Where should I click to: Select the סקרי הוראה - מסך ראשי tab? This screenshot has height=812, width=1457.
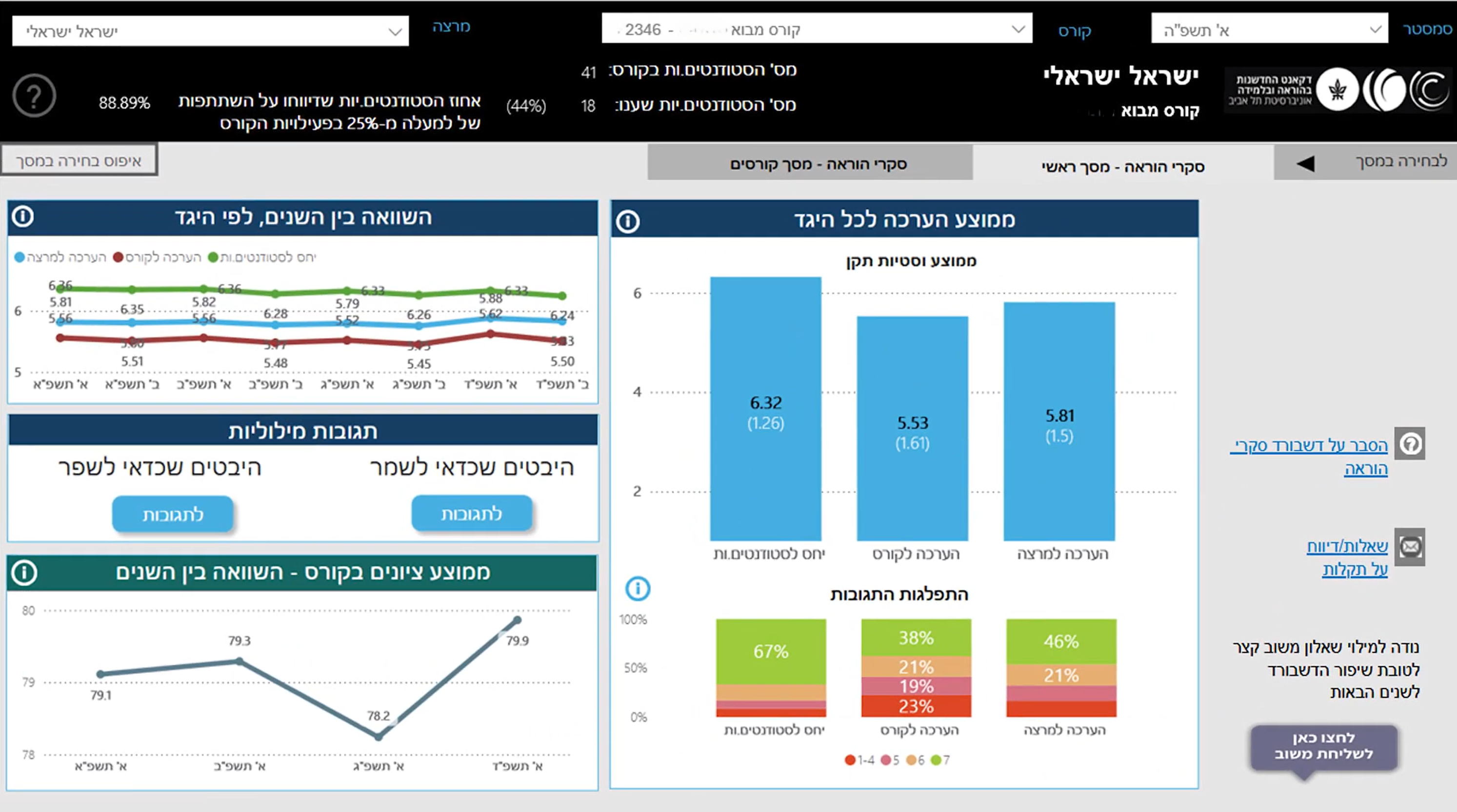pos(1123,167)
